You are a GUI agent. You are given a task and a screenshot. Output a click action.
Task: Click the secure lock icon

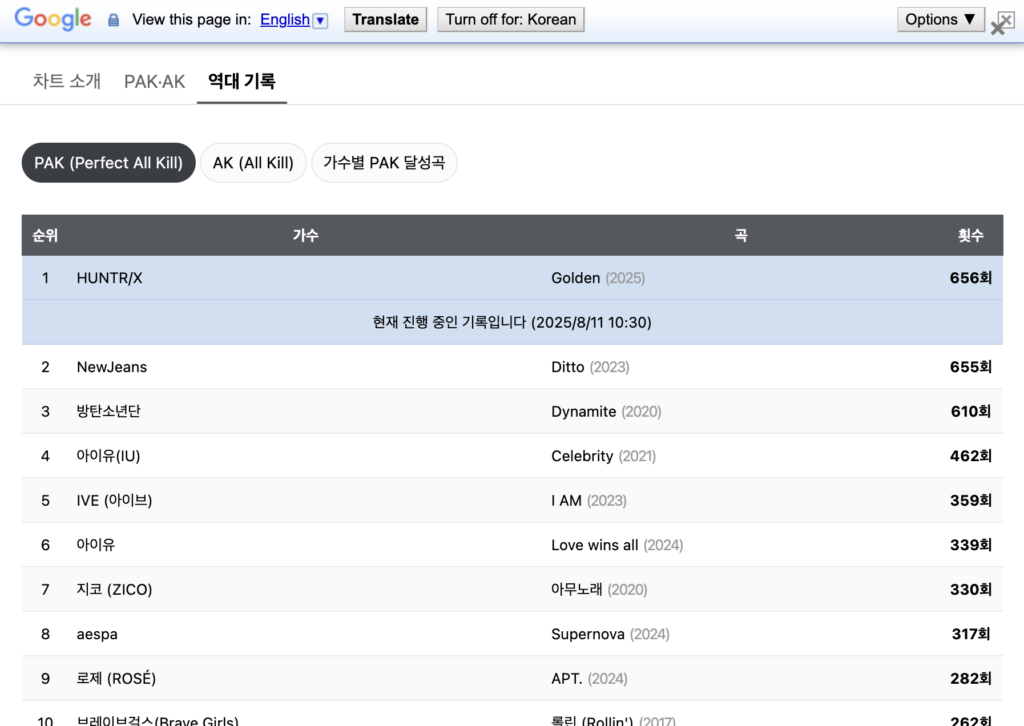point(113,20)
